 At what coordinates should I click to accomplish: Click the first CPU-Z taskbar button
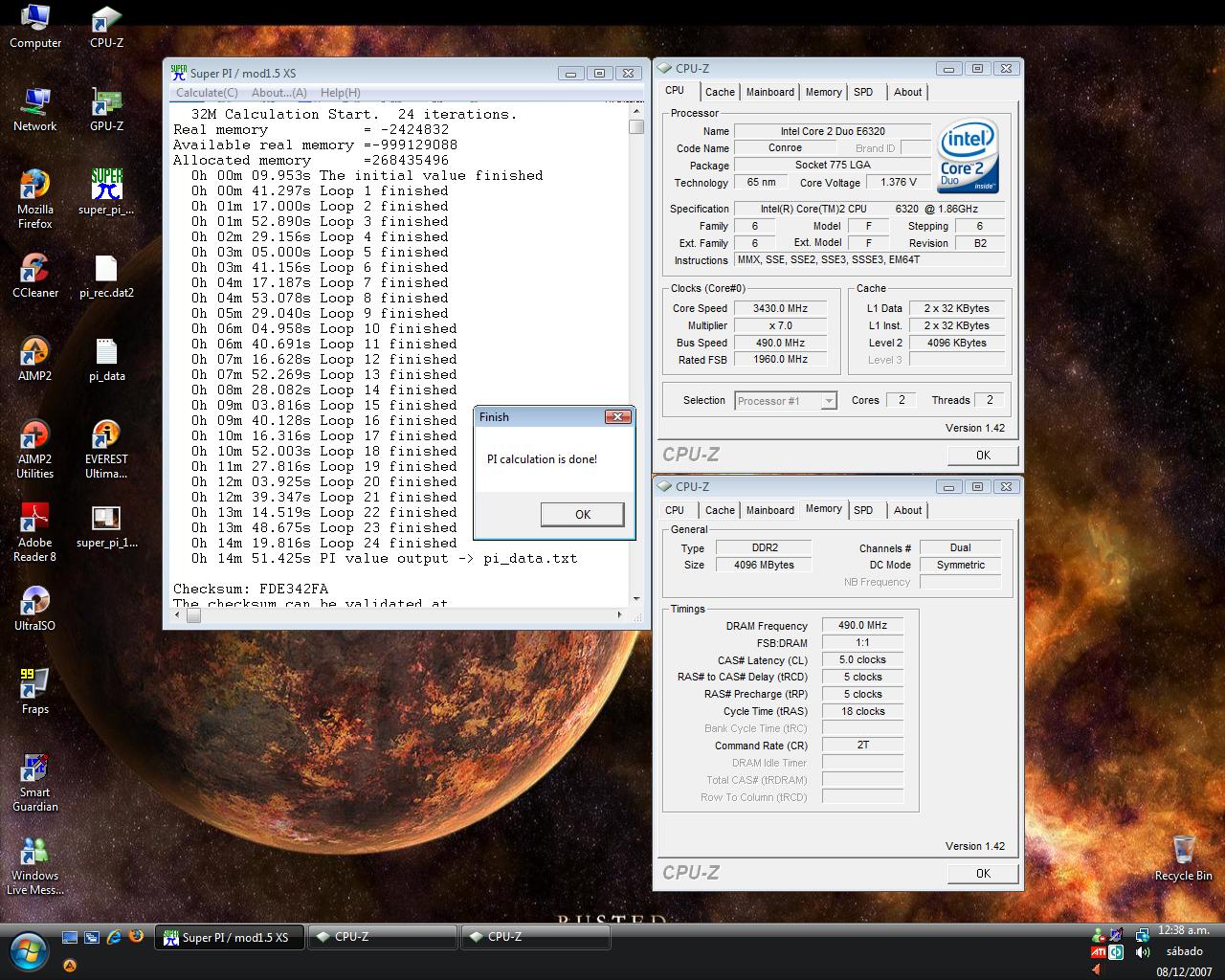(383, 937)
